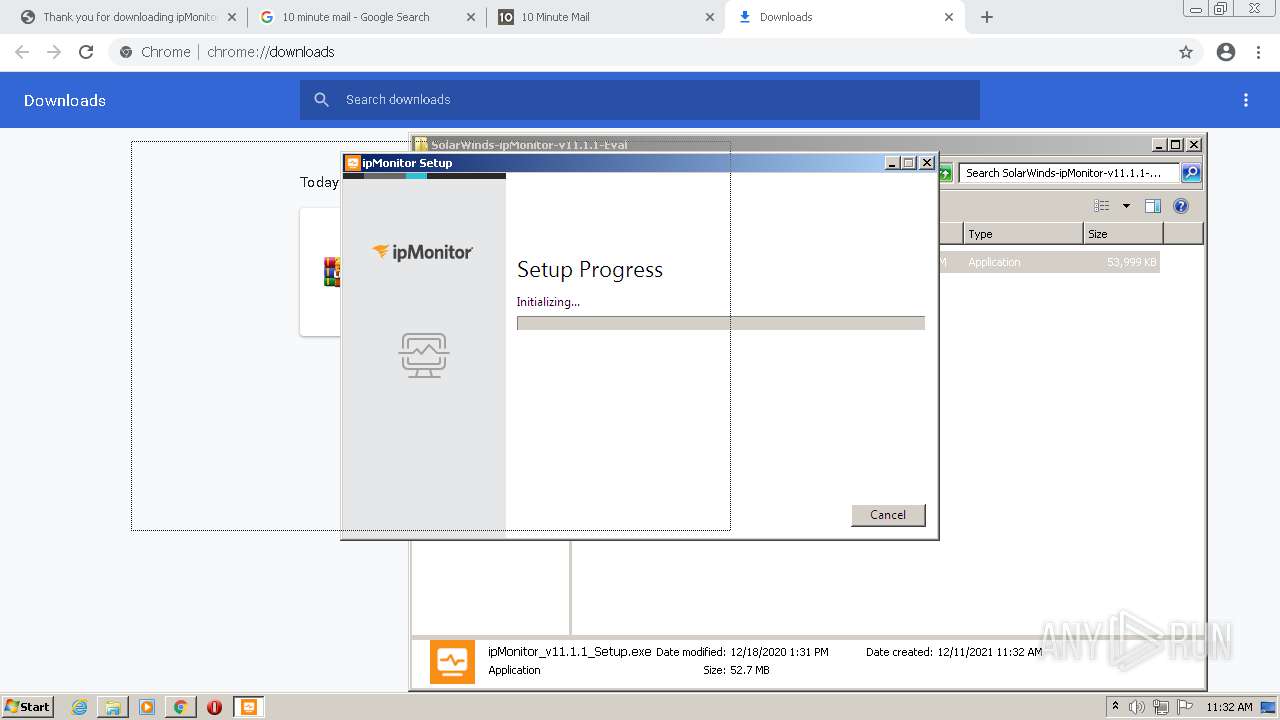
Task: Click the WinRAR archive download icon
Action: pos(332,272)
